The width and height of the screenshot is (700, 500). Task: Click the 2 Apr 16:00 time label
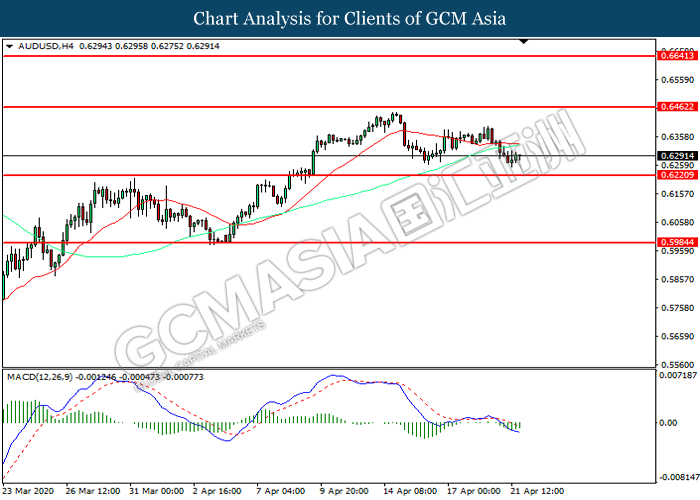pos(217,491)
